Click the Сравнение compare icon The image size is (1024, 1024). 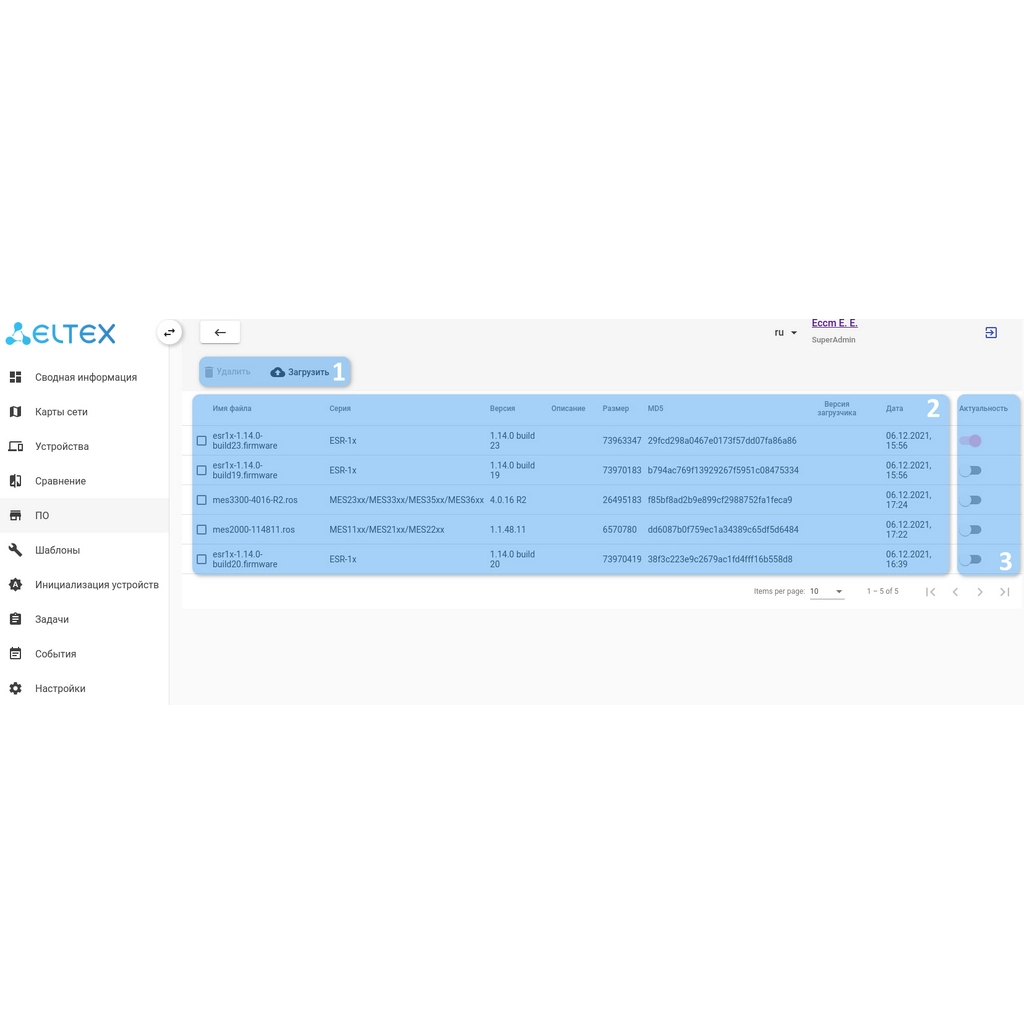pos(16,481)
